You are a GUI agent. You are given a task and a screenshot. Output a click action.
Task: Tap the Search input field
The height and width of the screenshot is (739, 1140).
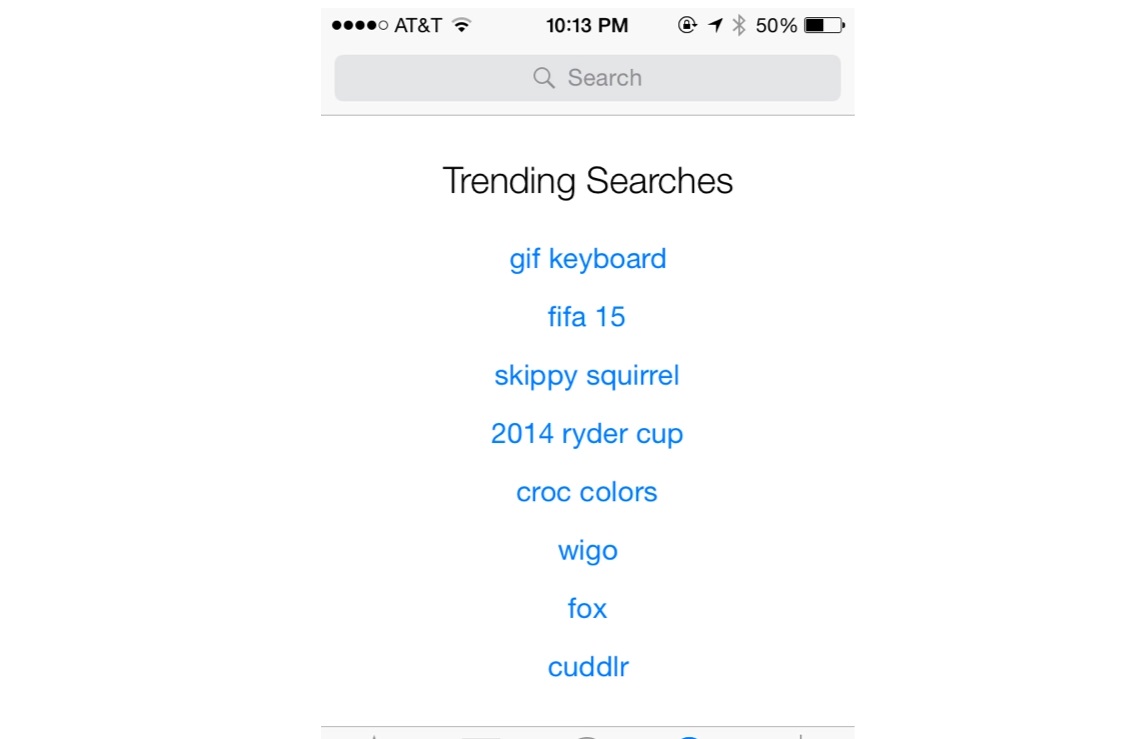pos(587,78)
